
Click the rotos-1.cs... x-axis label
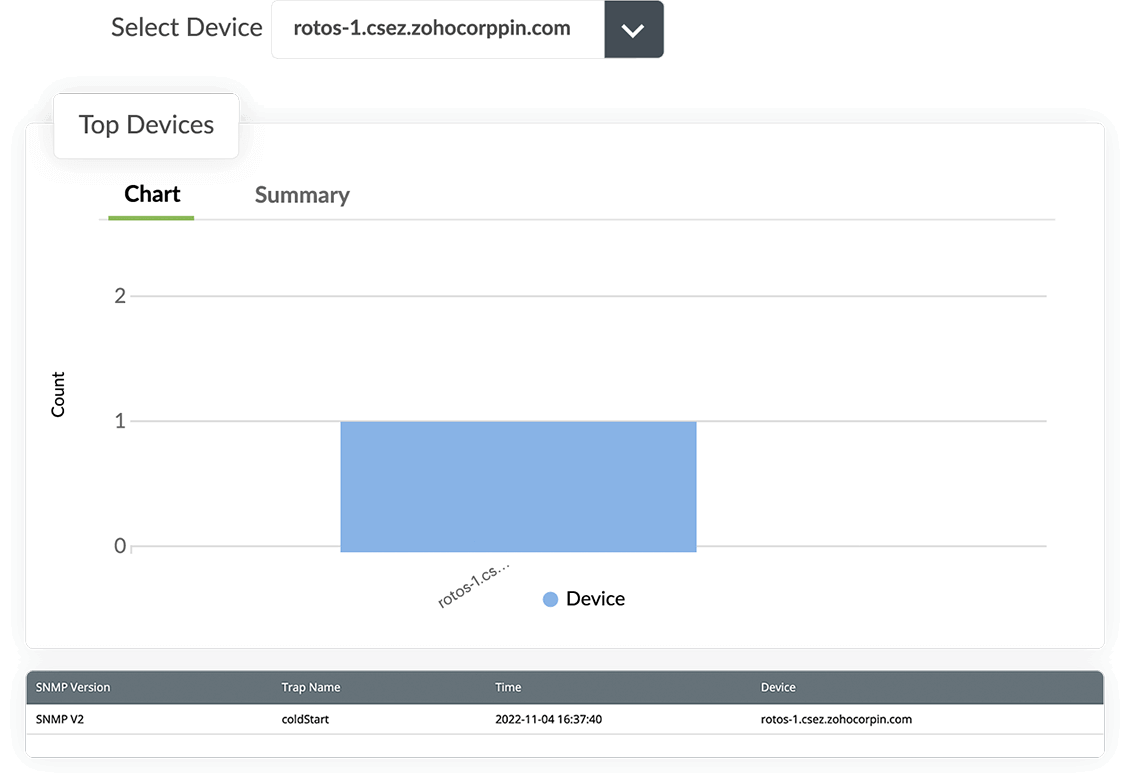pyautogui.click(x=473, y=585)
